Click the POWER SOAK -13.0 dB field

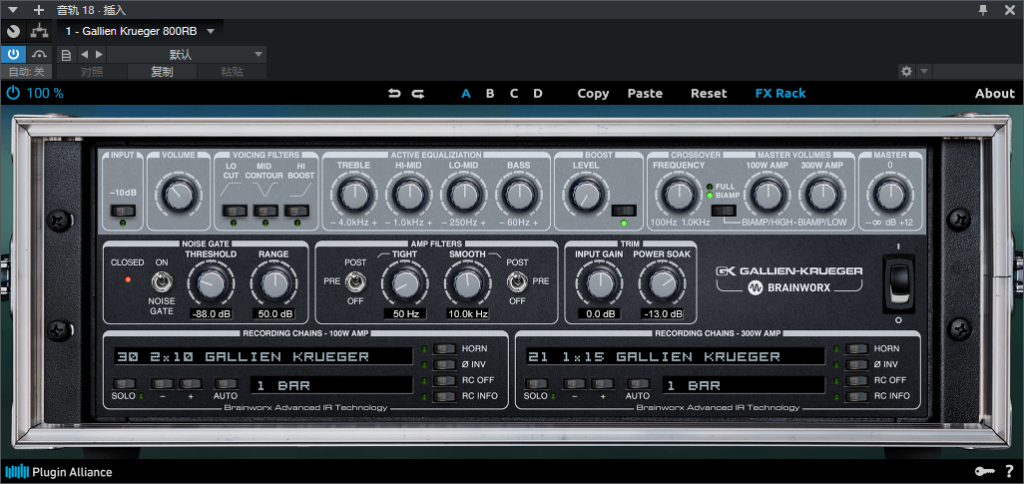coord(662,314)
